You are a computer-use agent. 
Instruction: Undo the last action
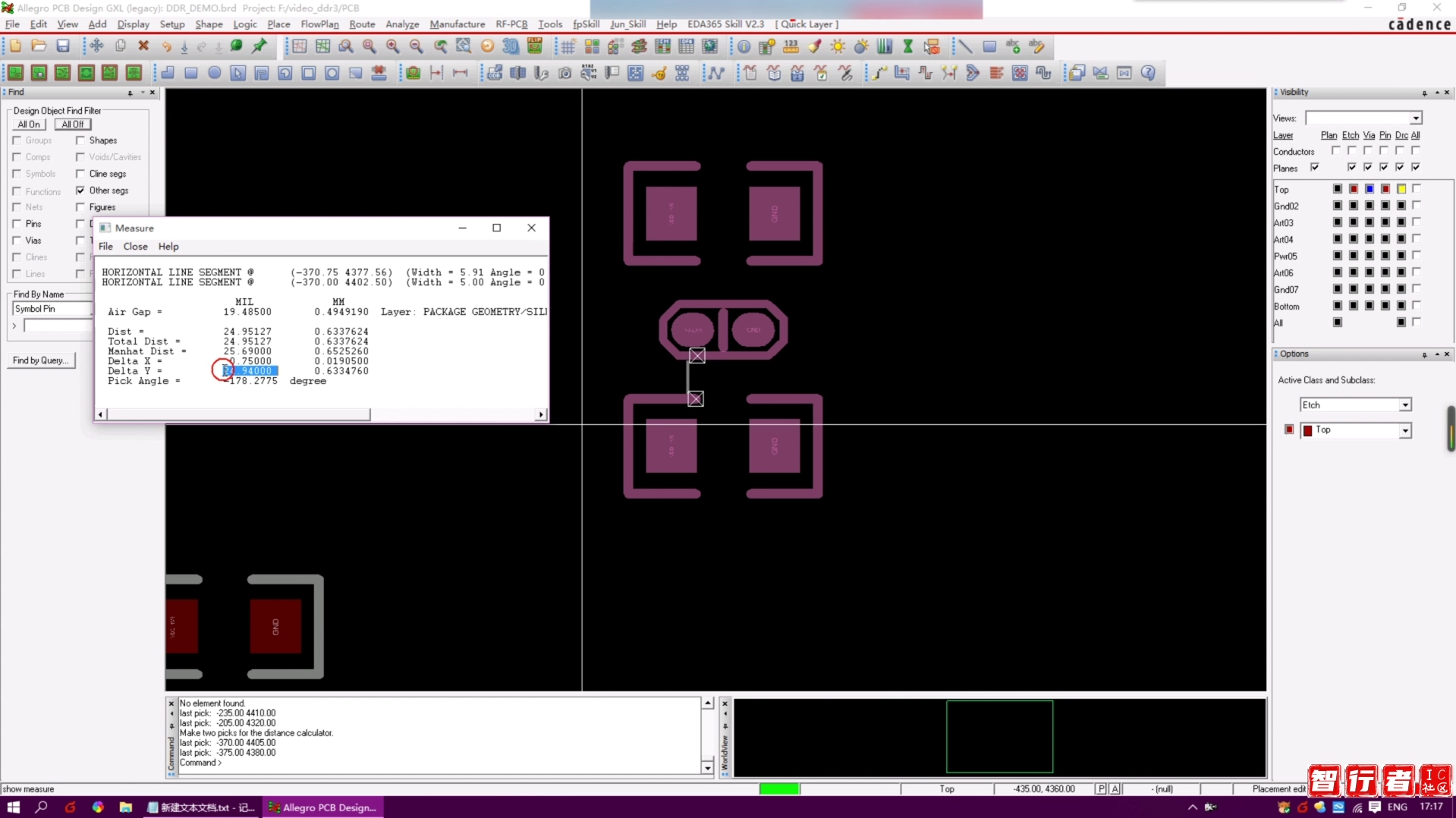click(x=166, y=46)
